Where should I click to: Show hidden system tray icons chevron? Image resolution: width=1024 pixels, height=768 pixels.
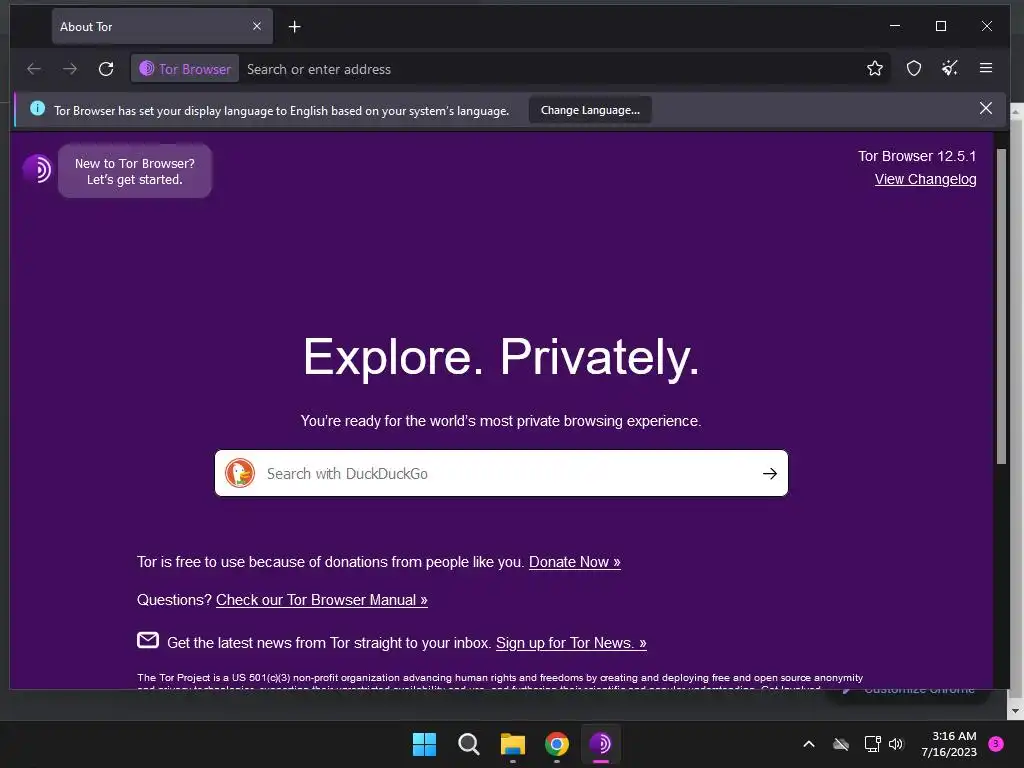tap(808, 744)
